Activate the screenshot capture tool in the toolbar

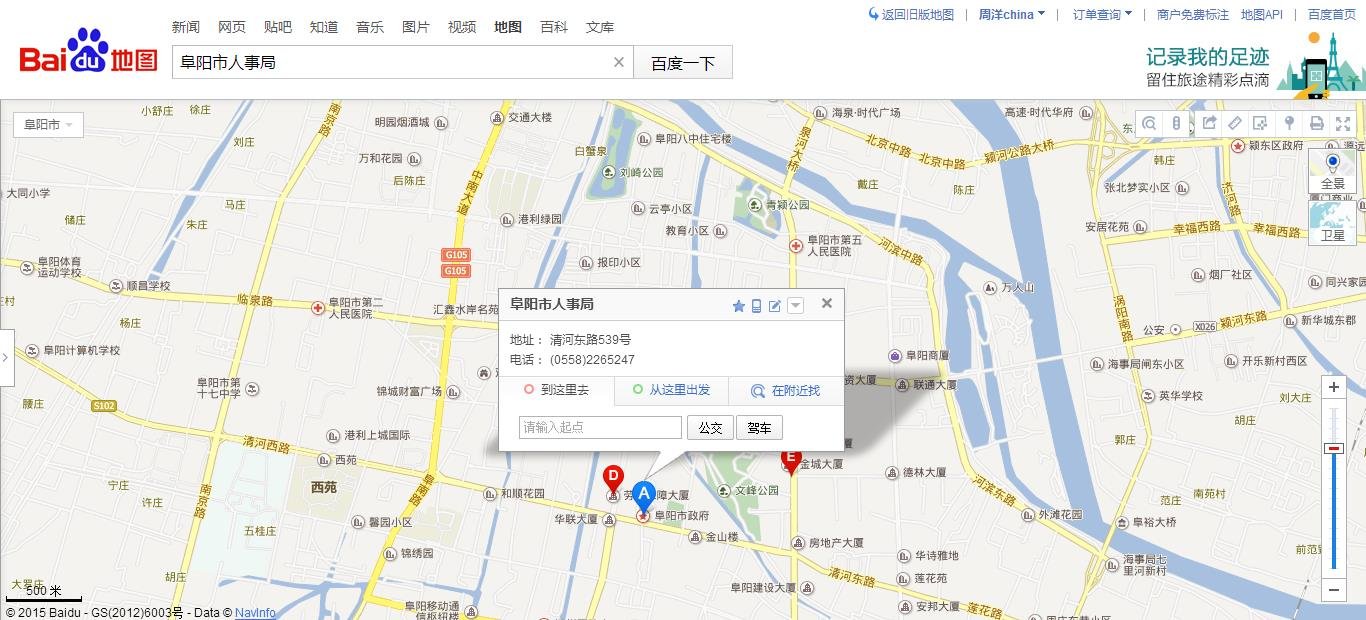1261,124
